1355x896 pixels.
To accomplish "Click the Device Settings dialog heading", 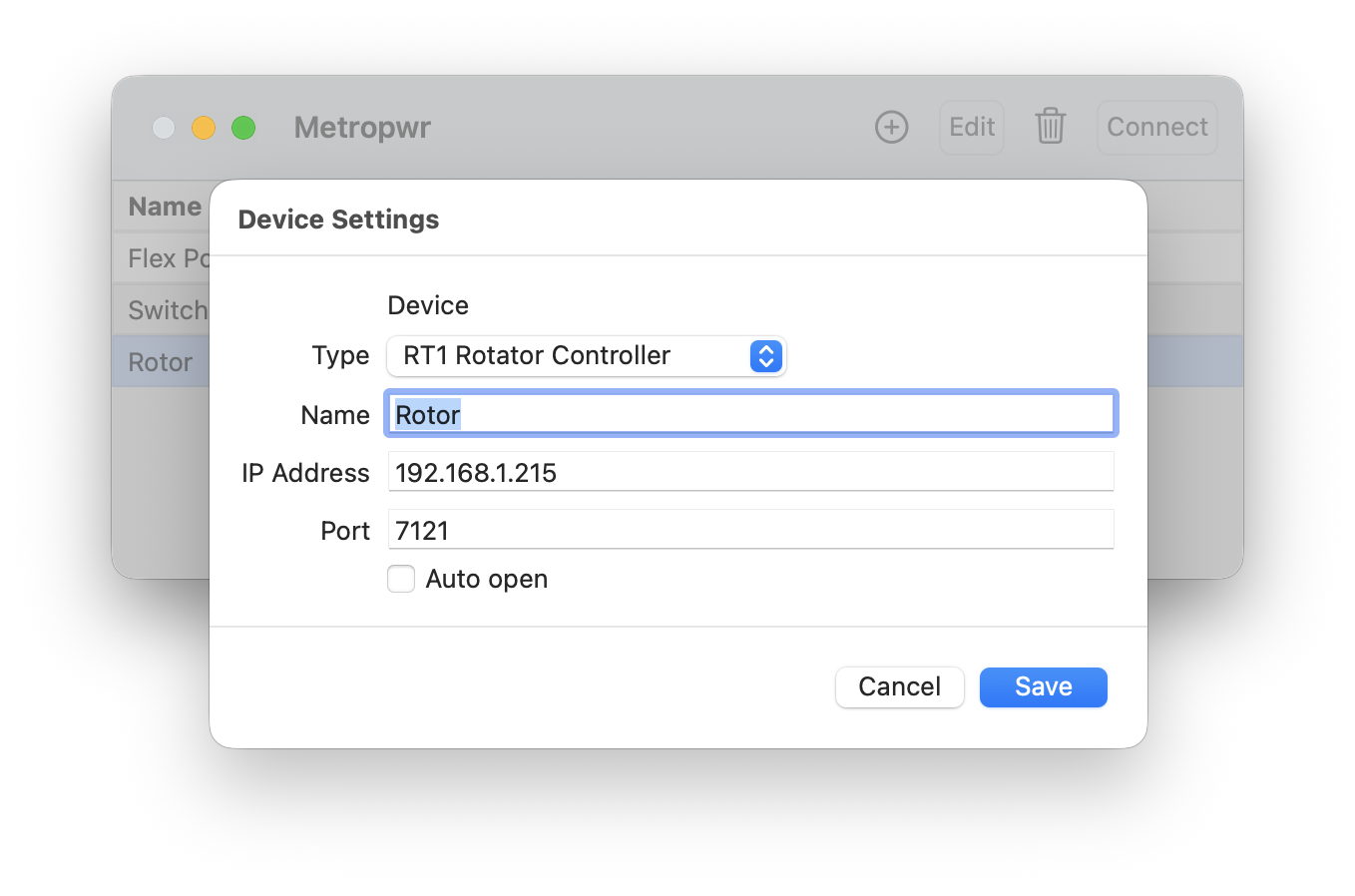I will coord(338,220).
